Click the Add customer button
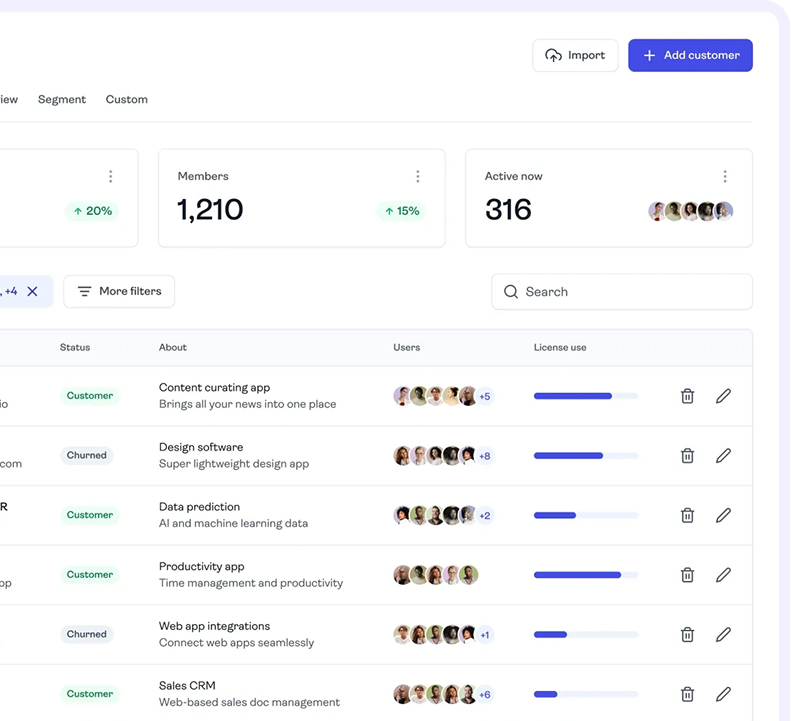Screen dimensions: 791x721 point(690,55)
